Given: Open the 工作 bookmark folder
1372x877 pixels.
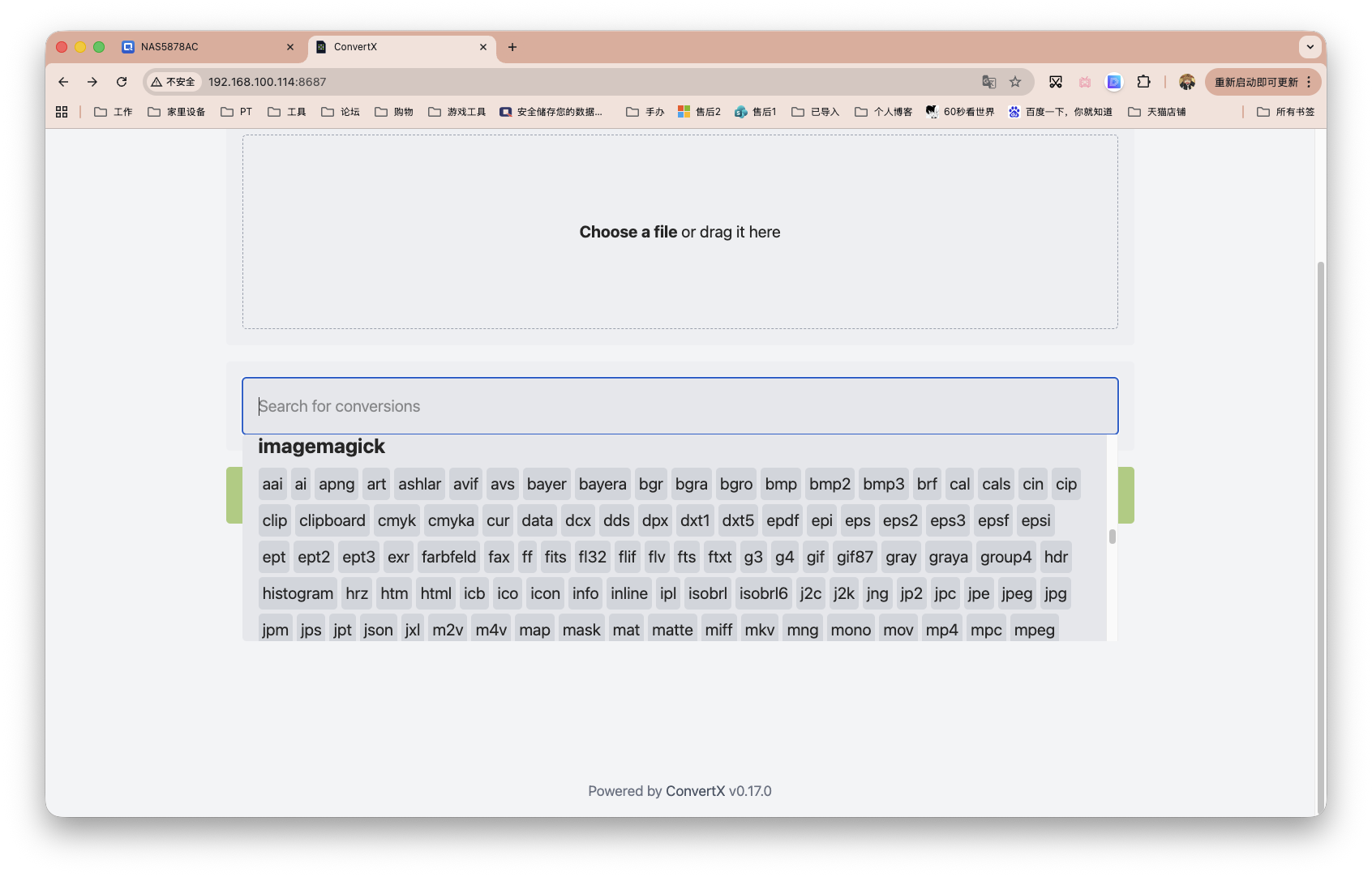Looking at the screenshot, I should point(114,112).
